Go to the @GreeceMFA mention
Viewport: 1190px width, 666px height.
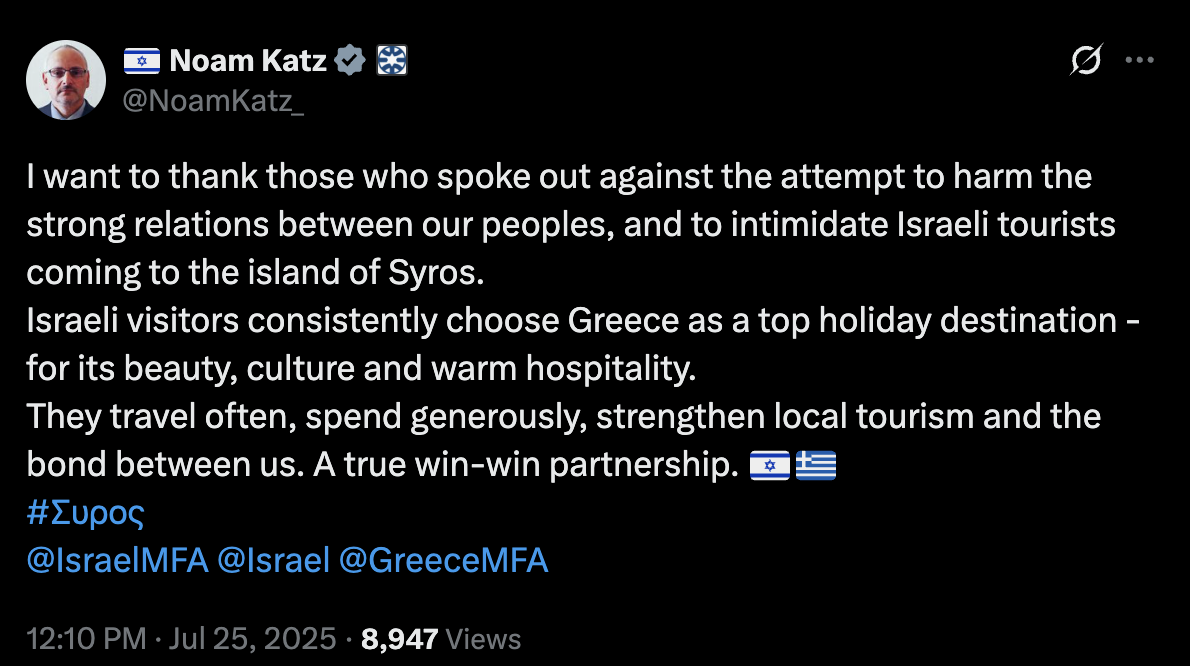pos(443,560)
